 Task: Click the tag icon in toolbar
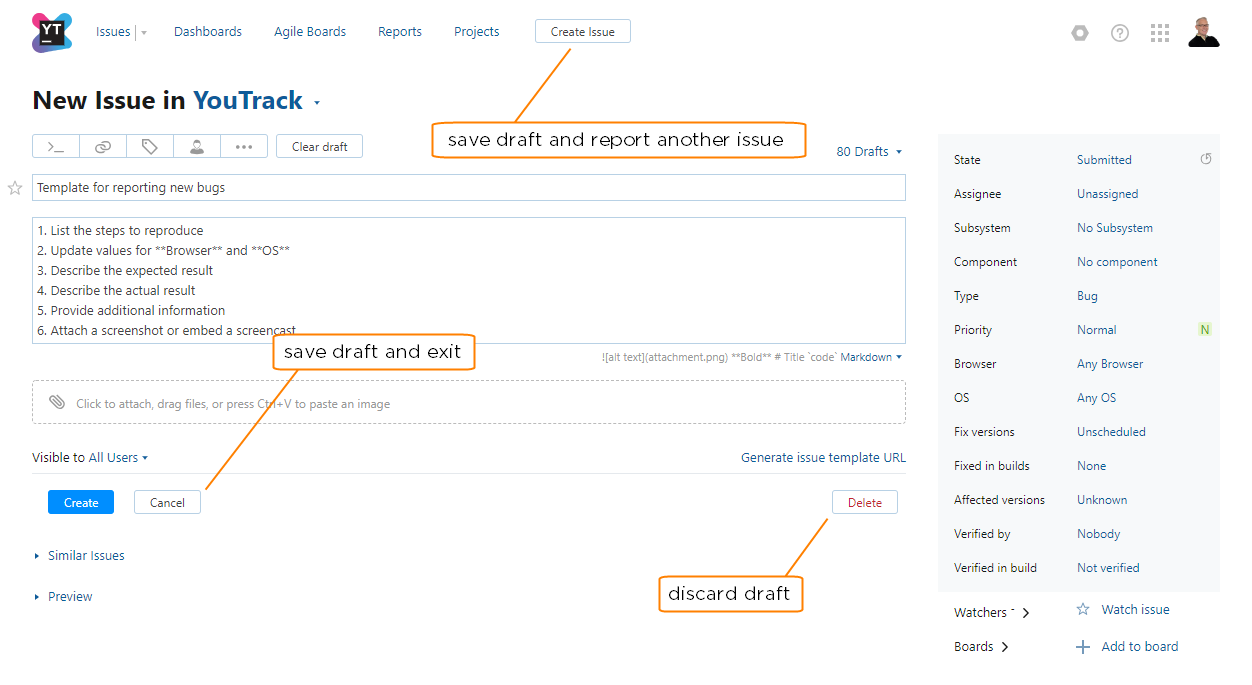(150, 147)
